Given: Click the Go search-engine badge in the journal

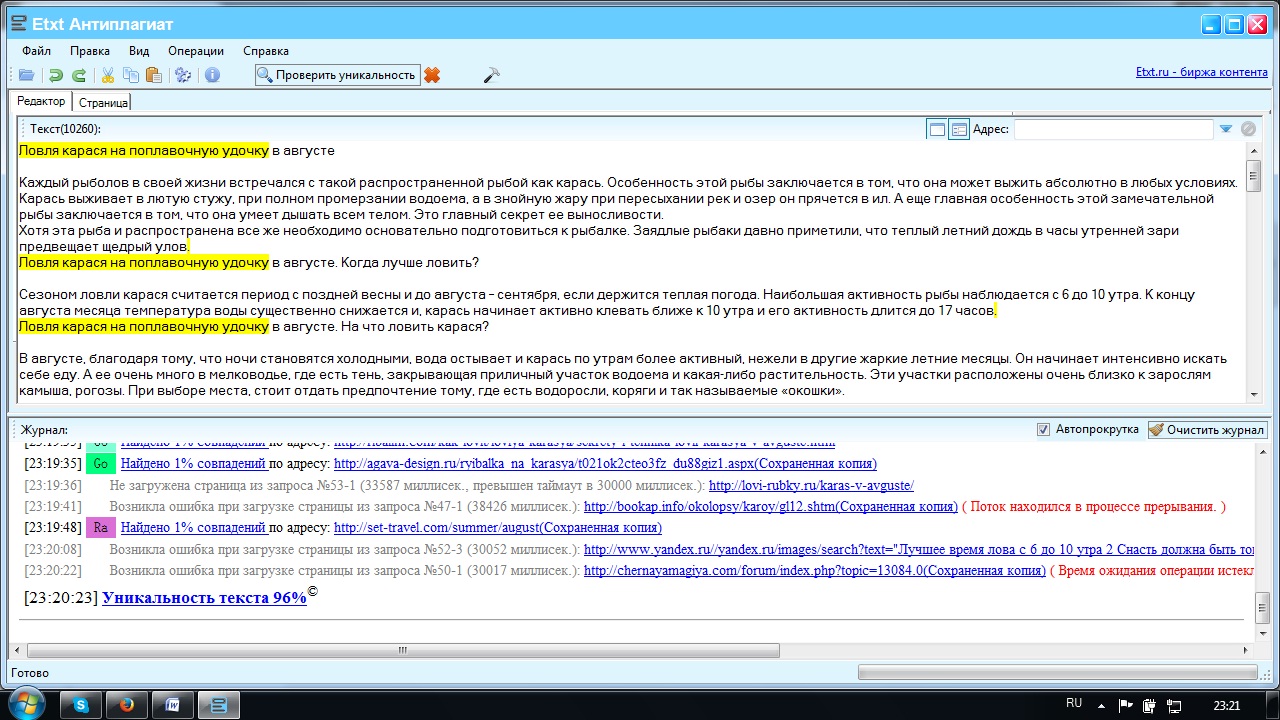Looking at the screenshot, I should (x=101, y=464).
